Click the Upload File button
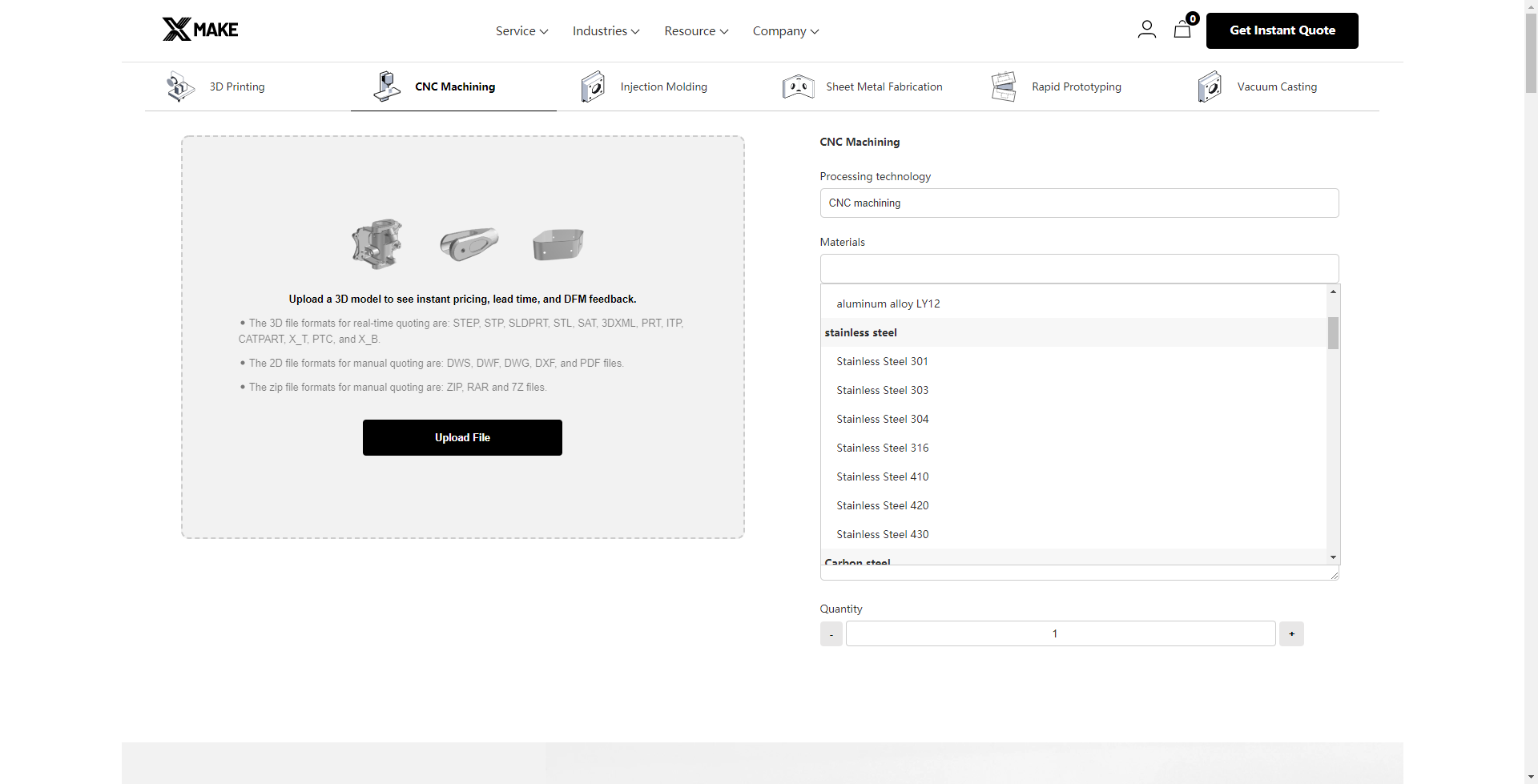This screenshot has height=784, width=1538. click(x=462, y=437)
